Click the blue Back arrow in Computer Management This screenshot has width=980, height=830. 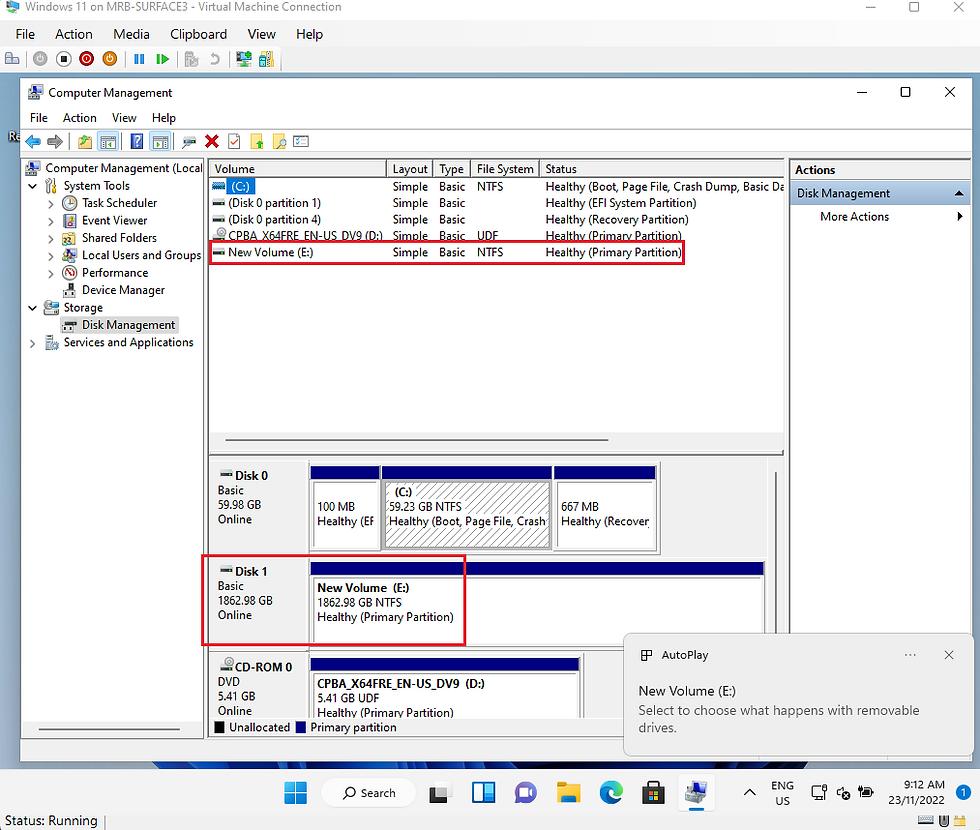33,142
